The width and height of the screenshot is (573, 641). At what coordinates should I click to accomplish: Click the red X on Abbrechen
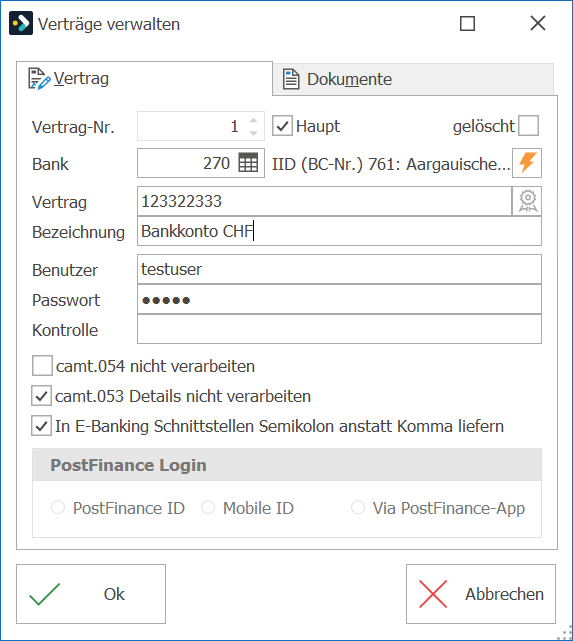433,594
